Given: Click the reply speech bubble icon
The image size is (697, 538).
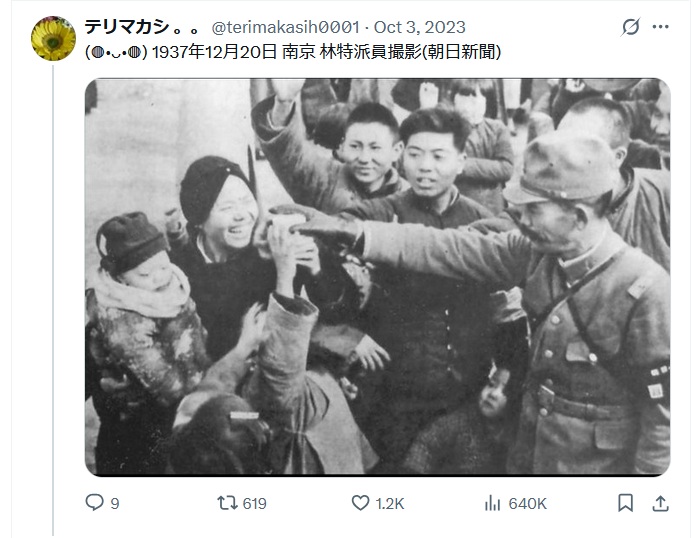Looking at the screenshot, I should click(x=94, y=503).
